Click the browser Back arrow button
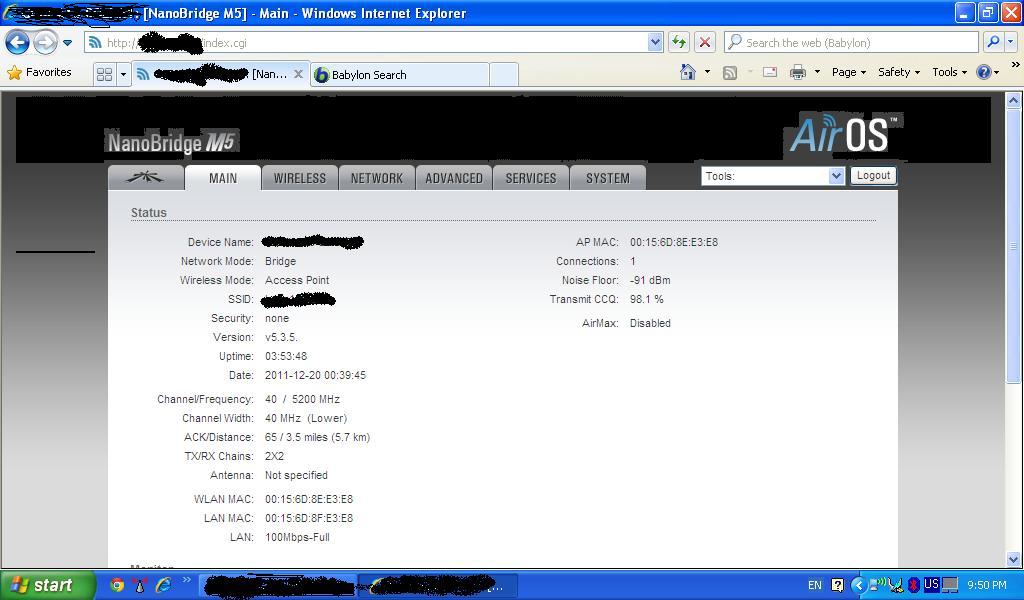This screenshot has height=600, width=1024. [17, 43]
